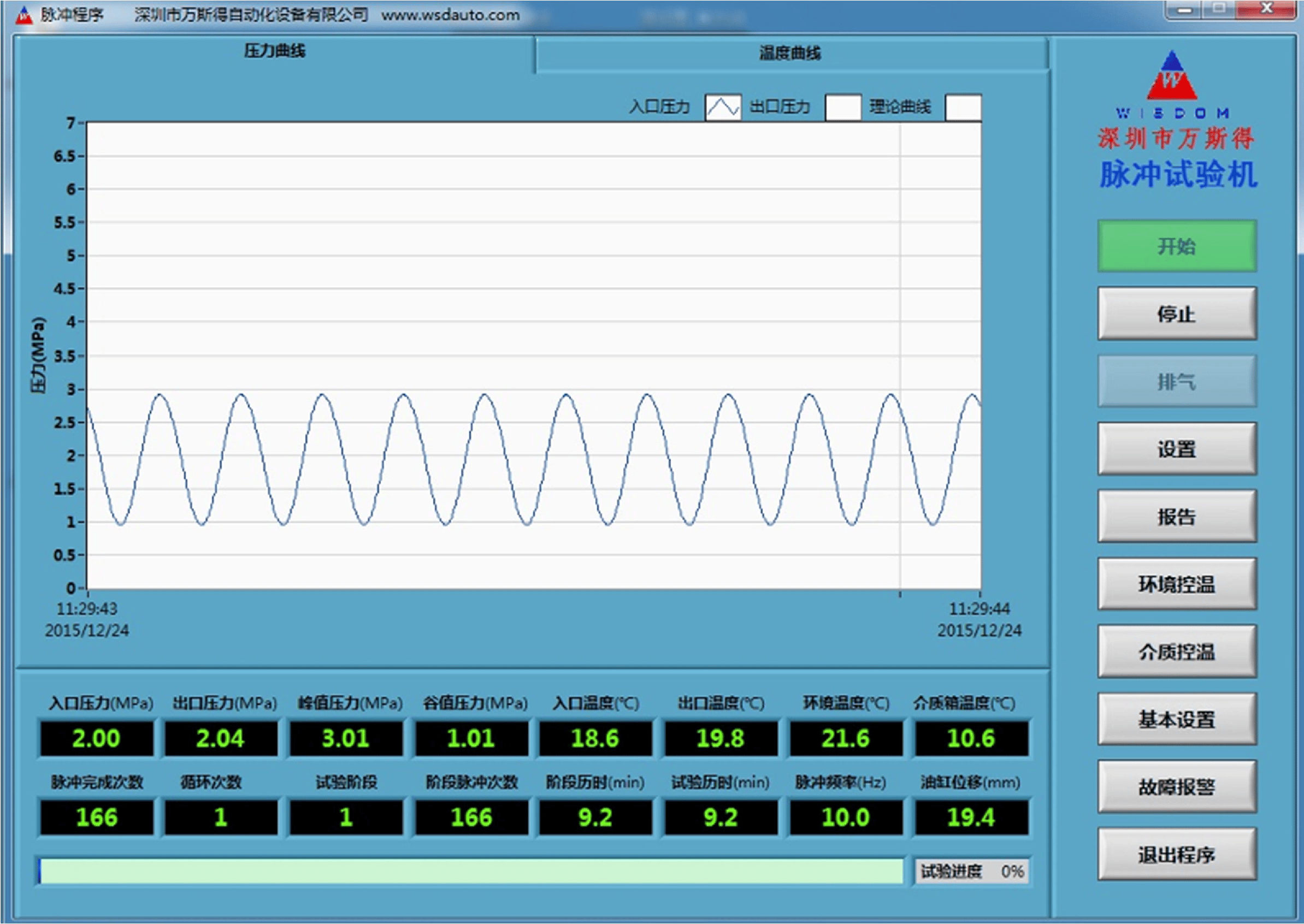Open 基本设置 basic settings
This screenshot has width=1304, height=924.
1177,719
